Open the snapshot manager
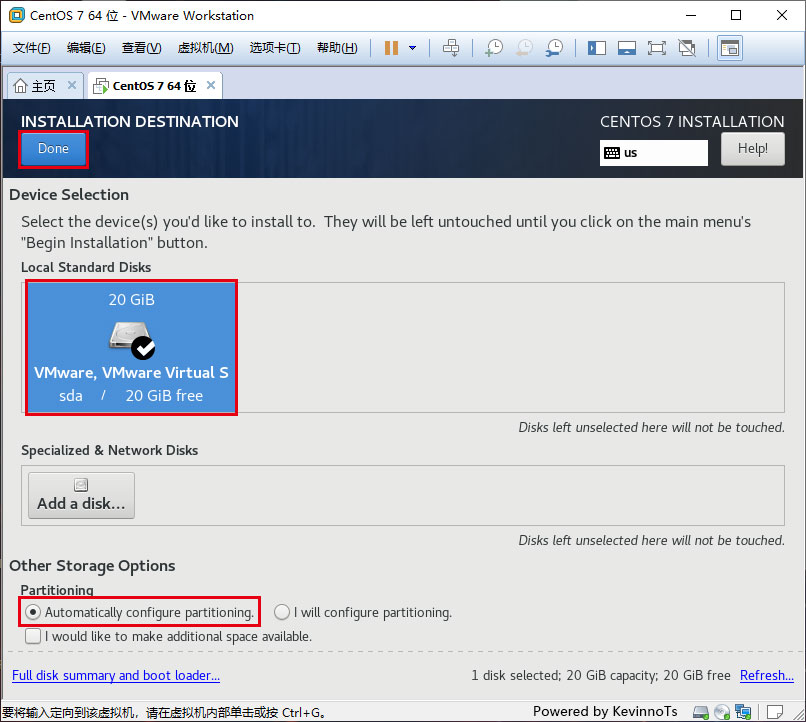This screenshot has width=806, height=722. [x=555, y=48]
